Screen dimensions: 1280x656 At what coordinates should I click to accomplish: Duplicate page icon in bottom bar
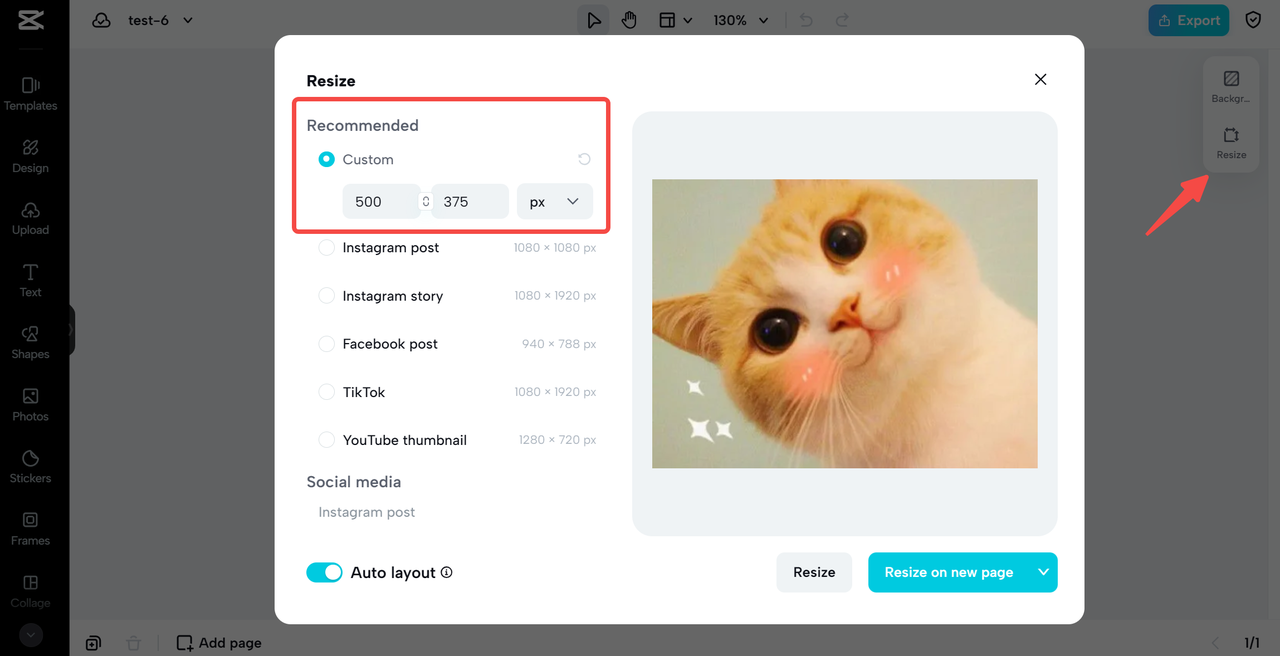(93, 643)
